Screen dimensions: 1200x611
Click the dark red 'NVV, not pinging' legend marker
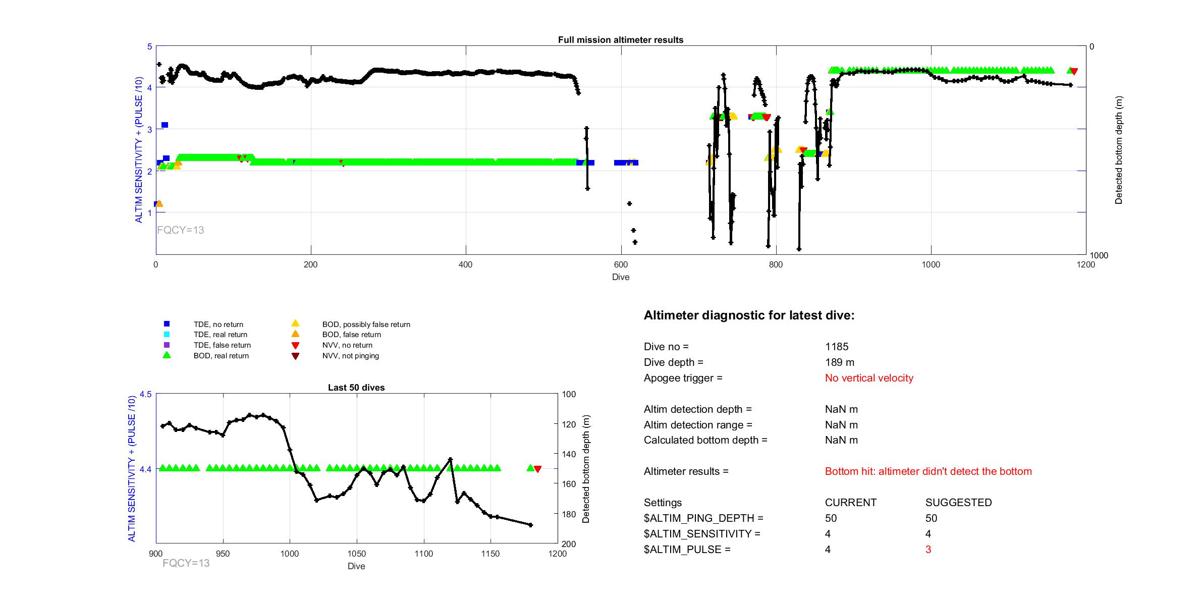pyautogui.click(x=295, y=355)
